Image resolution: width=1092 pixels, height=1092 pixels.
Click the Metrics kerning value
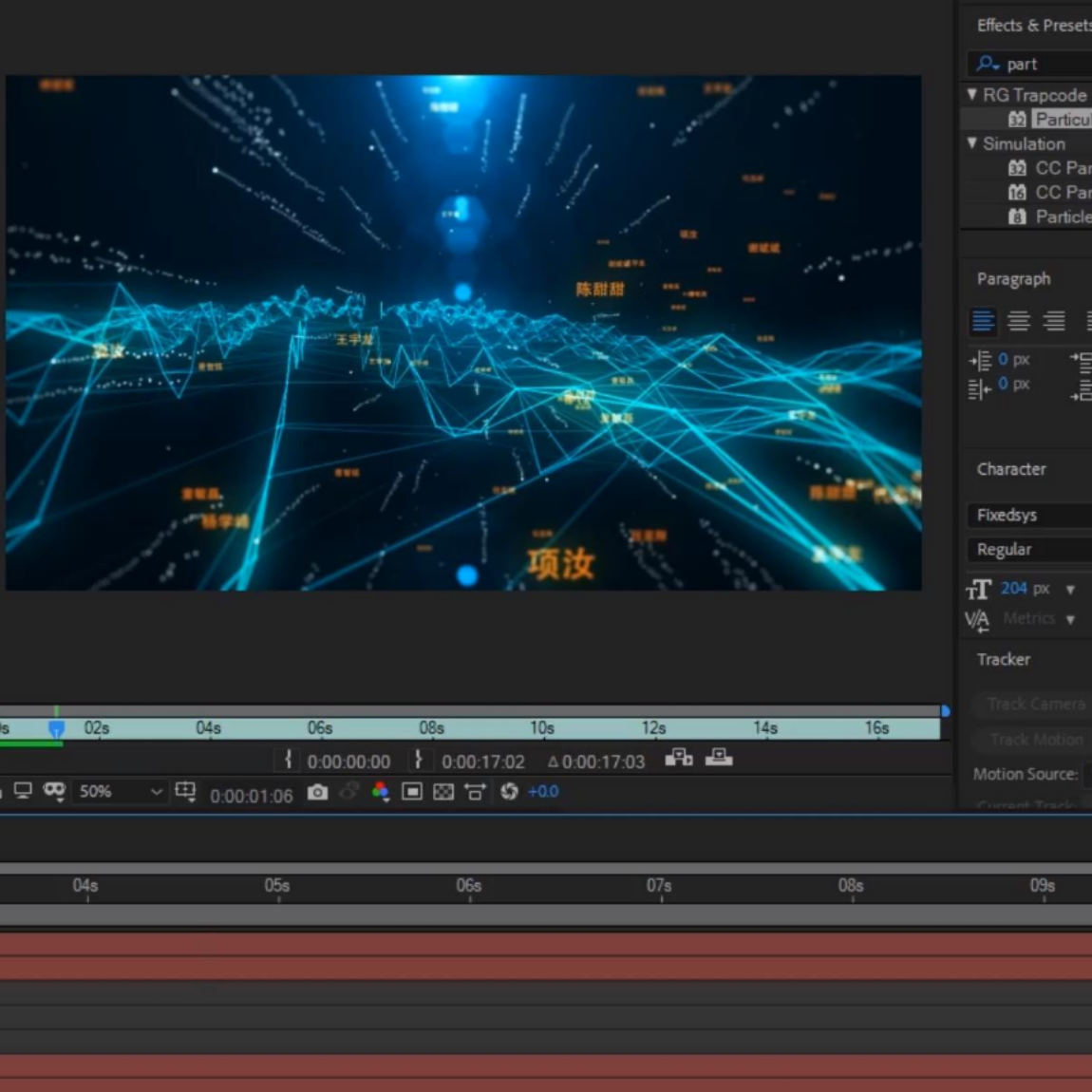click(x=1028, y=618)
